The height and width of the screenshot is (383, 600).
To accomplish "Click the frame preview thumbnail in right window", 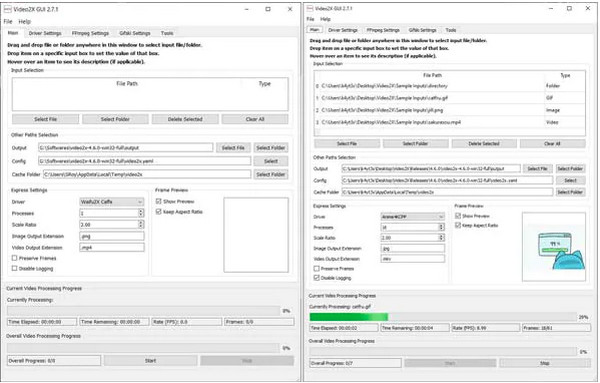I will [554, 247].
